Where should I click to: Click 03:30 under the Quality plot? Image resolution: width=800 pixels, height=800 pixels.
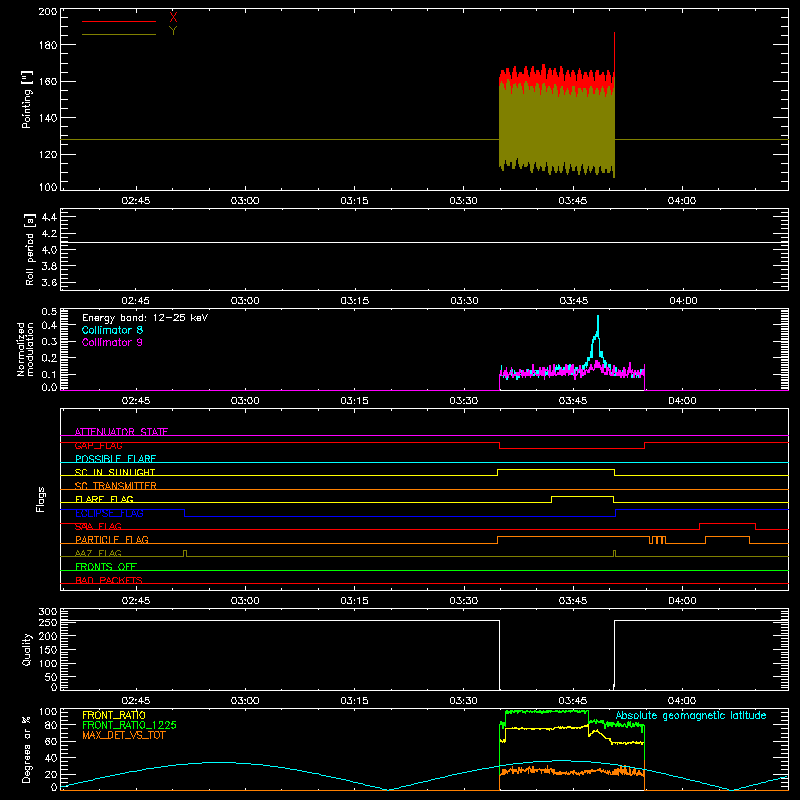pyautogui.click(x=463, y=701)
